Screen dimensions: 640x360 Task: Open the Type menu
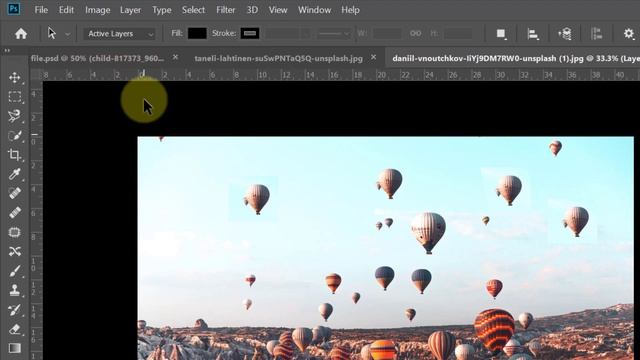162,10
